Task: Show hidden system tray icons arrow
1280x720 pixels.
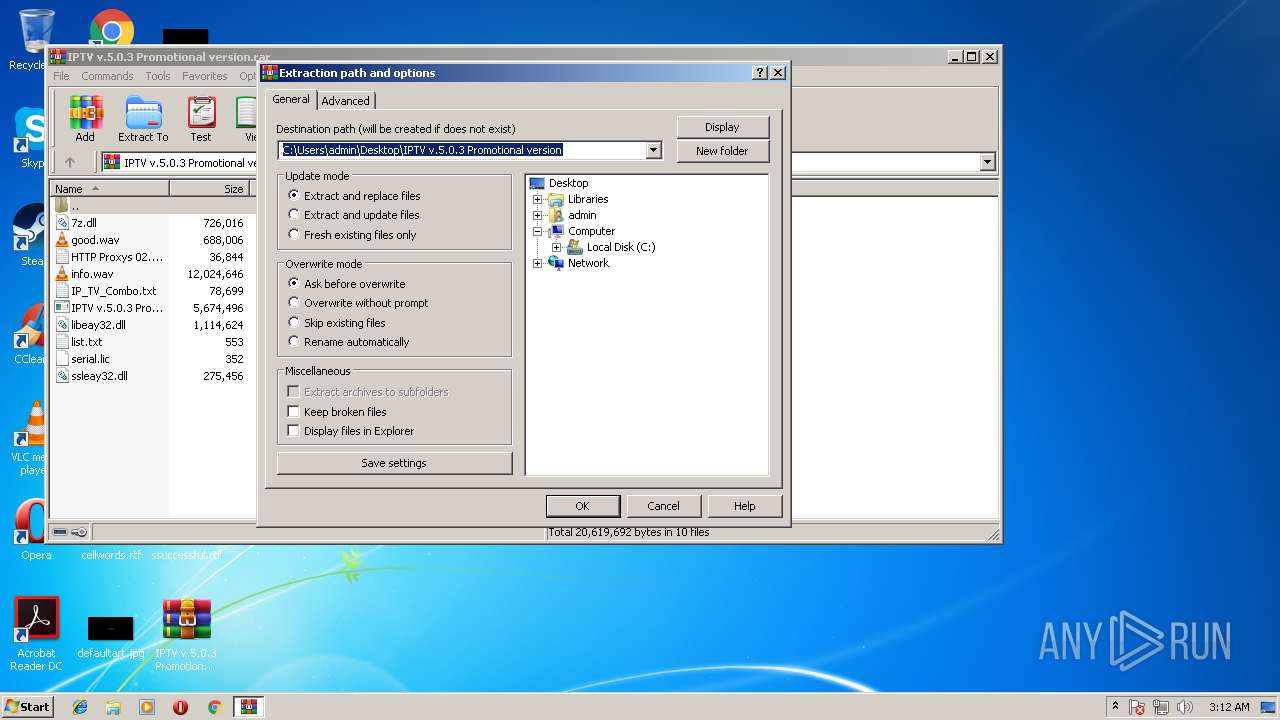Action: tap(1115, 706)
